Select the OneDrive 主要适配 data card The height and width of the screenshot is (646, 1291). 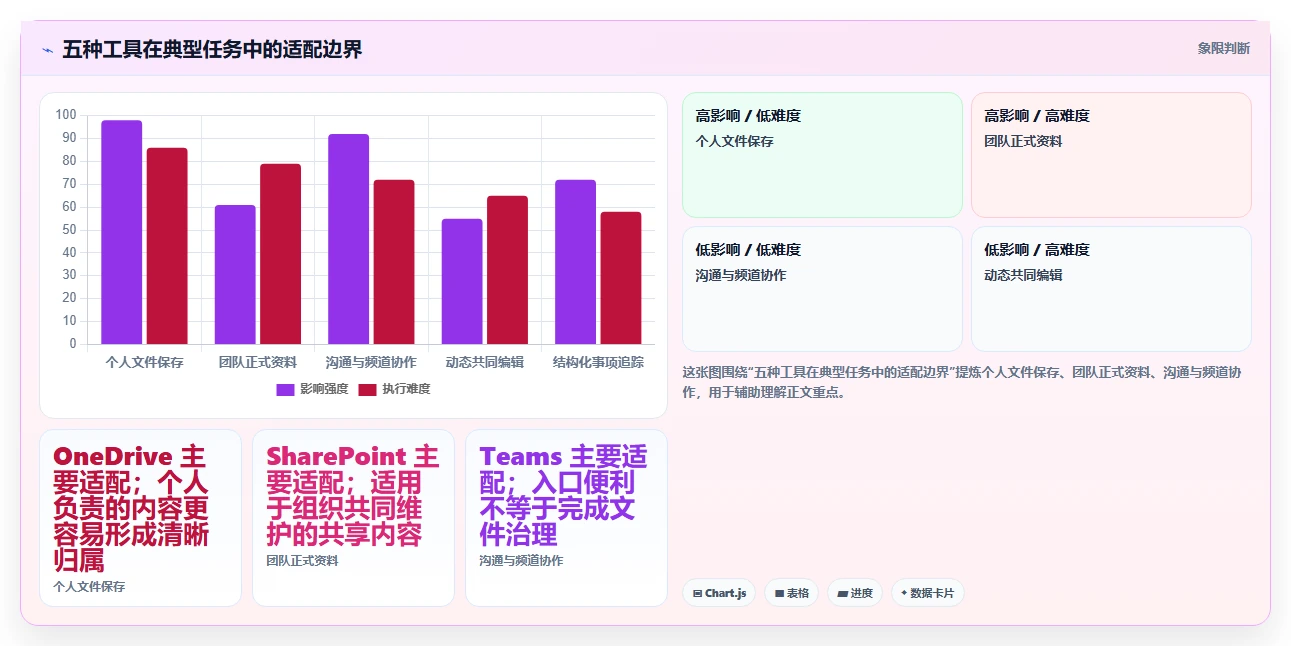tap(141, 518)
